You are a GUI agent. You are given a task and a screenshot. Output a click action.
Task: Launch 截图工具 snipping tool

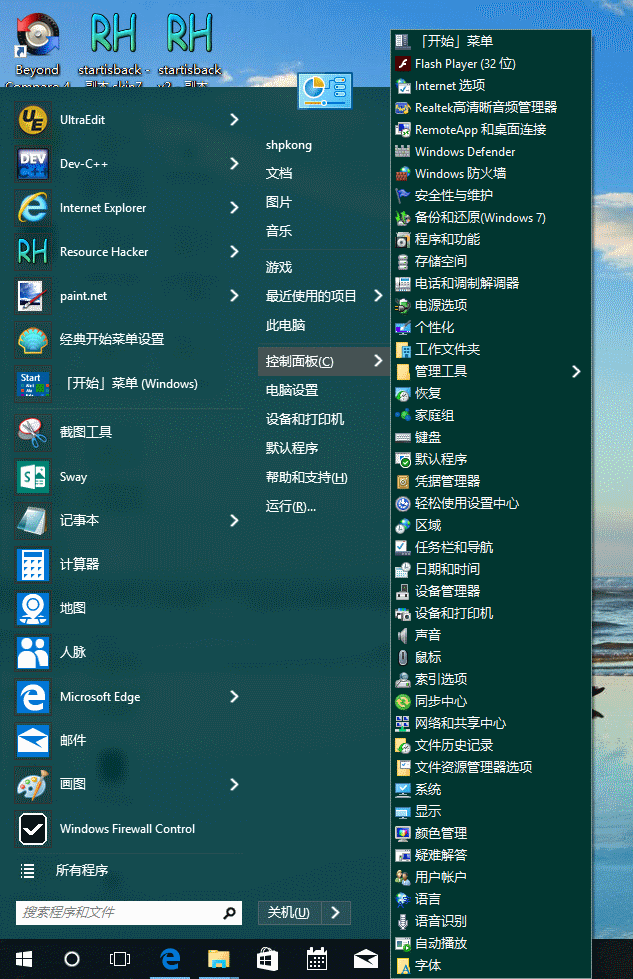coord(128,432)
